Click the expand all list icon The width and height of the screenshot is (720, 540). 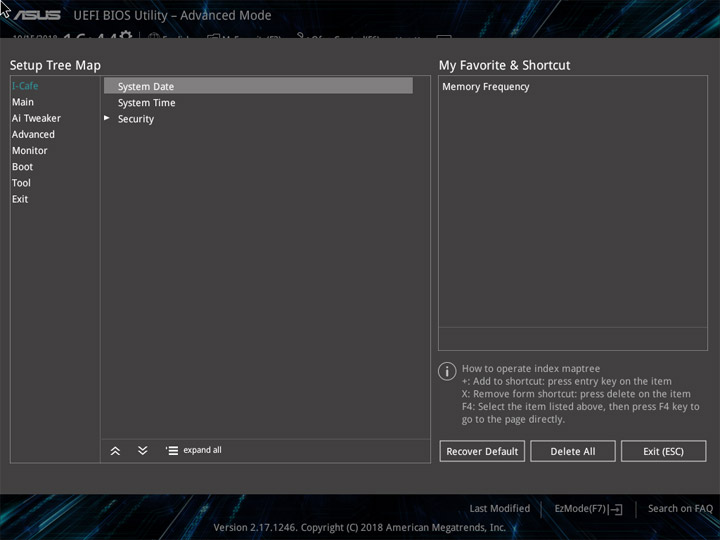172,450
